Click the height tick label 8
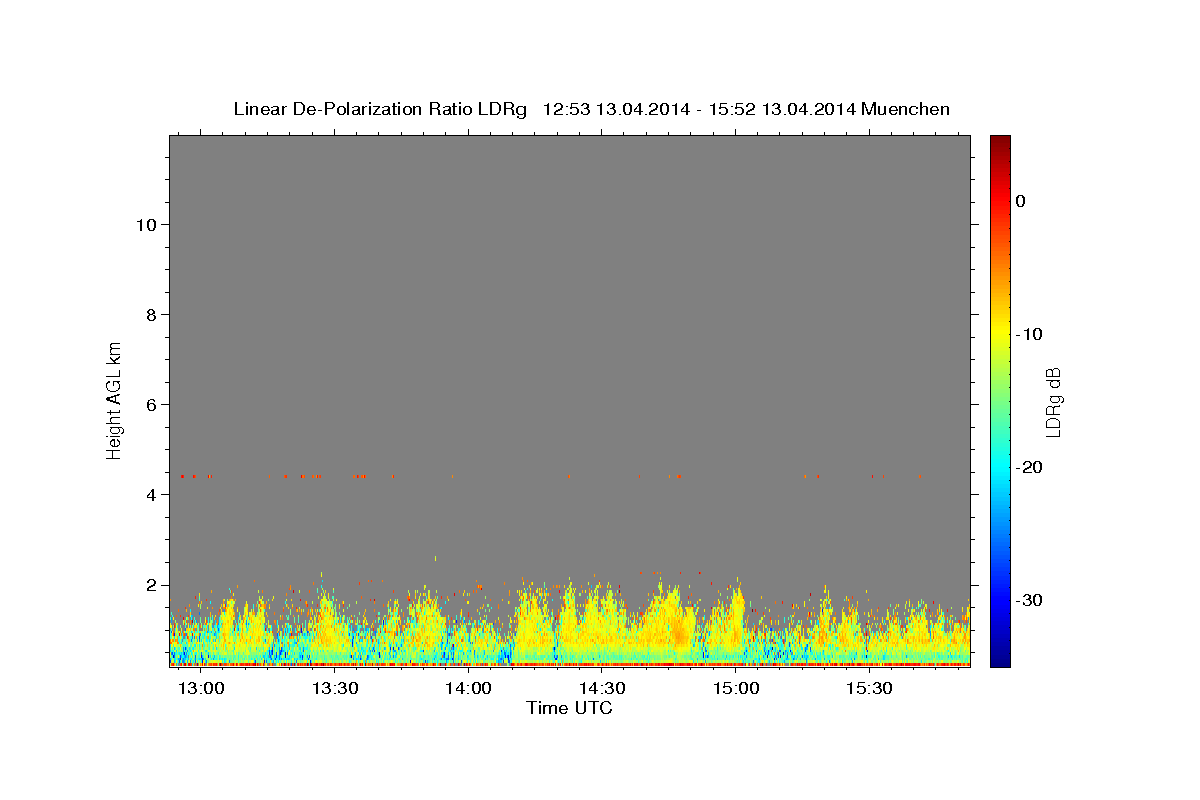Image resolution: width=1200 pixels, height=800 pixels. coord(151,315)
